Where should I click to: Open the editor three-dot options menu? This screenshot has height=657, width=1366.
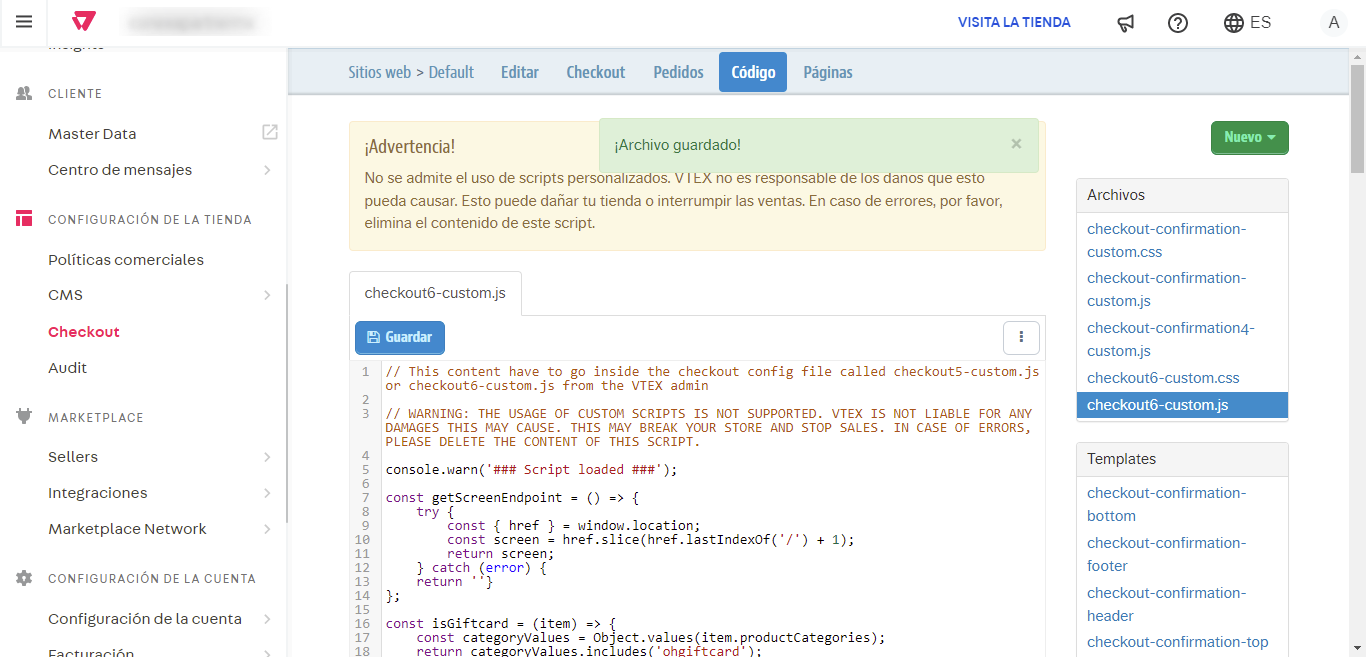1021,337
